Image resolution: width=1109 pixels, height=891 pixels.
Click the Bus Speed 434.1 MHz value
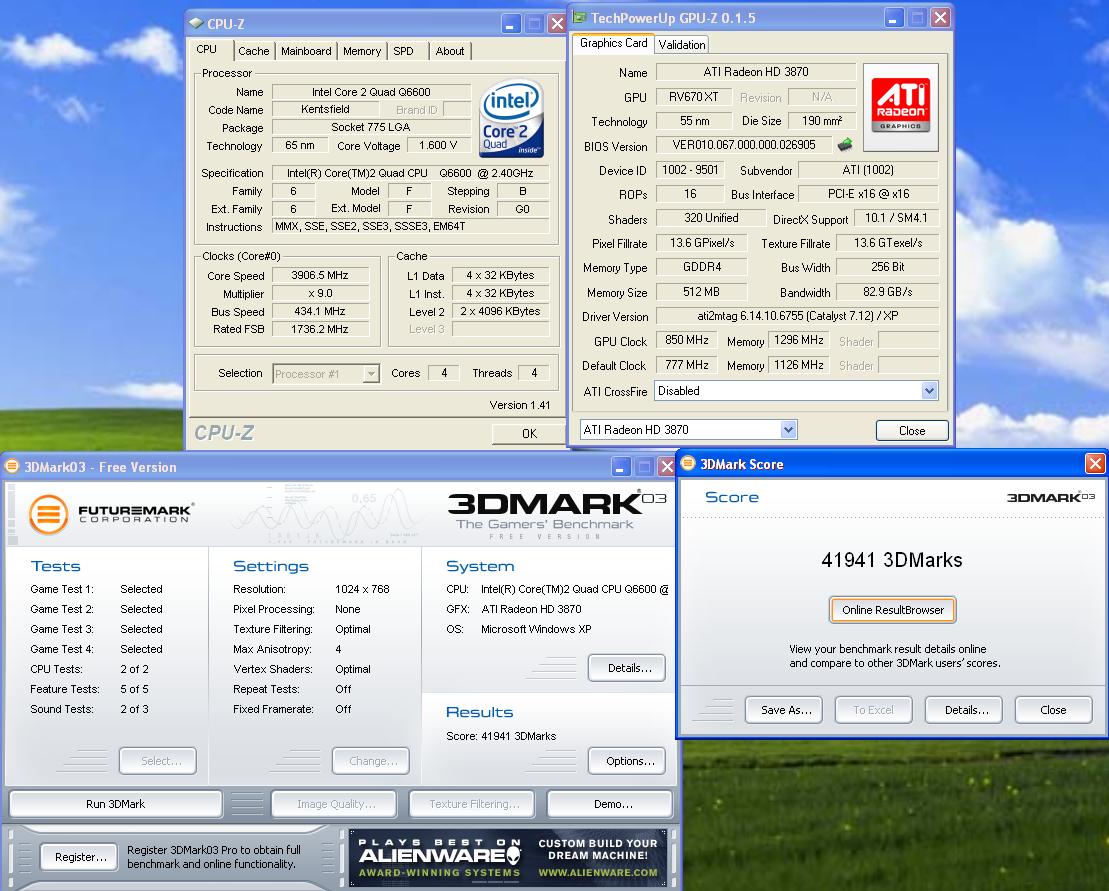pos(320,311)
